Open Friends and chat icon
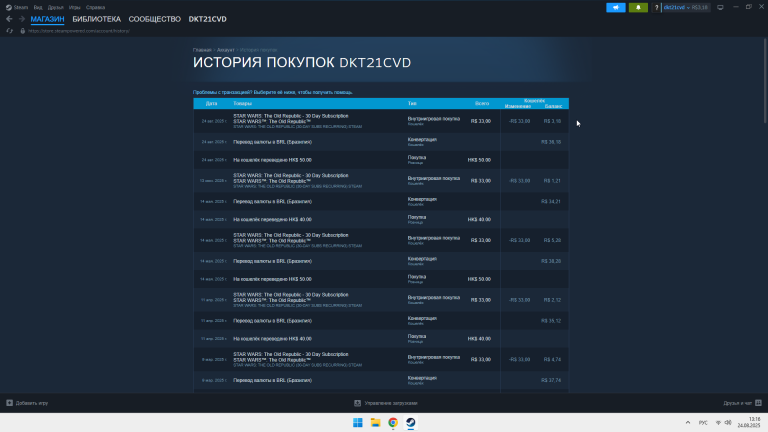This screenshot has height=432, width=768. 758,403
